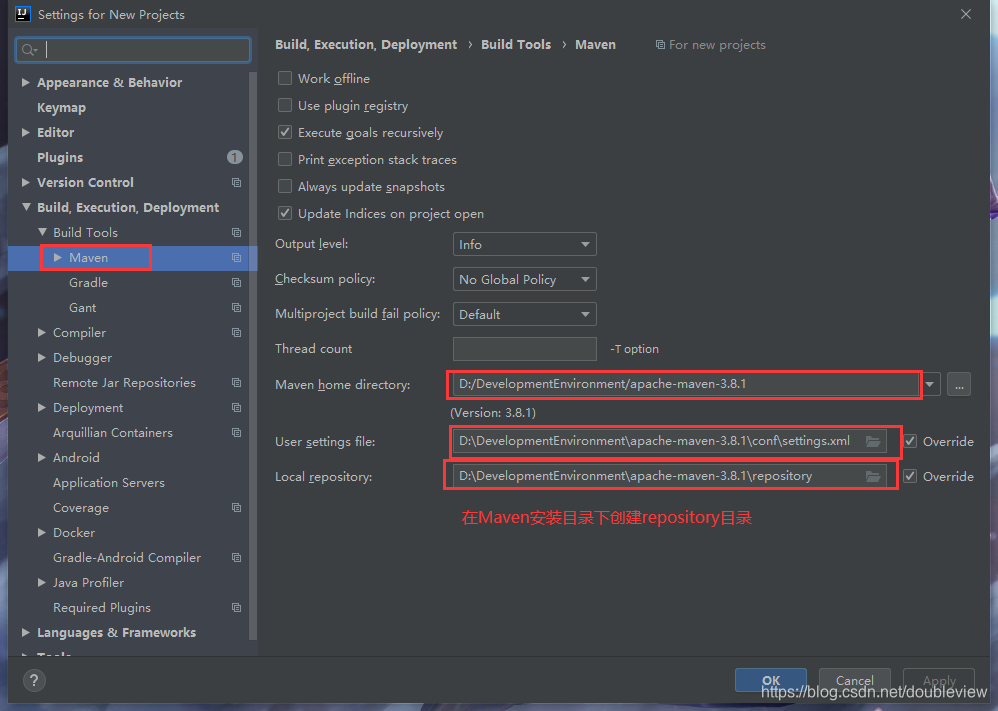This screenshot has width=998, height=711.
Task: Click project-level icon beside Build Tools
Action: pos(236,232)
